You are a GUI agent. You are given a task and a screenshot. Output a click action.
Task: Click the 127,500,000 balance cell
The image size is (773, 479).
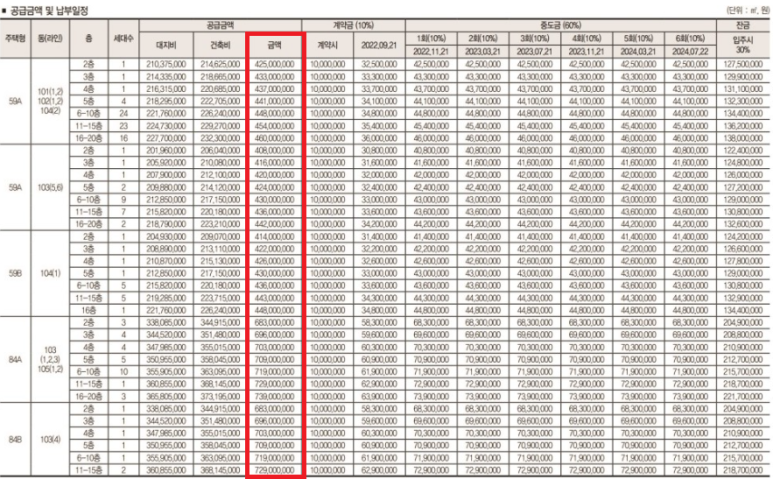(x=743, y=64)
